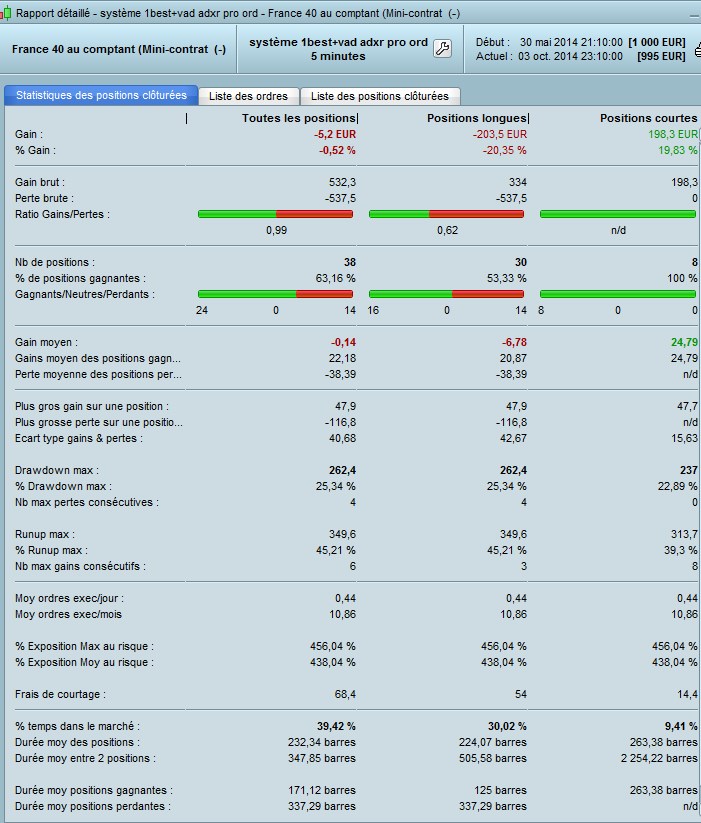The image size is (701, 823).
Task: Click the Drawdown max row label
Action: 57,470
